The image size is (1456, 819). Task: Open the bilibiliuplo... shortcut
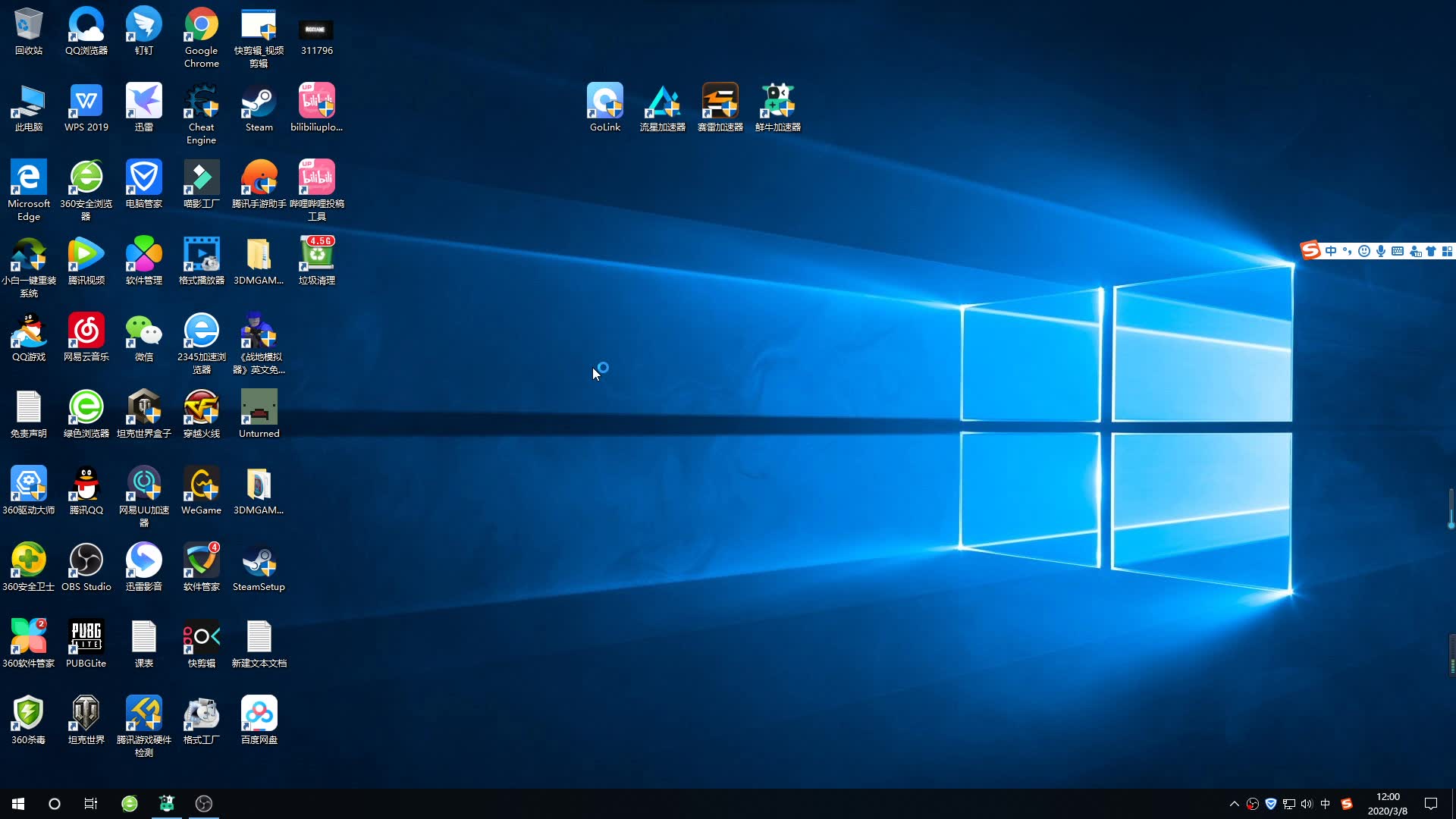pyautogui.click(x=317, y=108)
